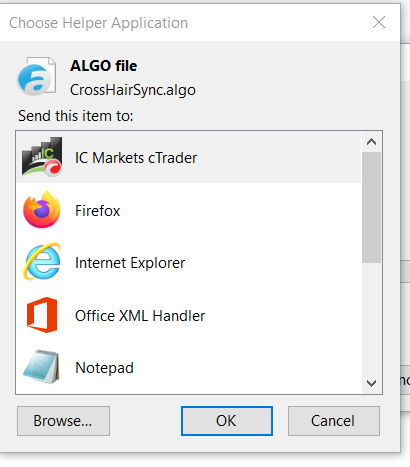
Task: Close the Choose Helper Application dialog
Action: point(379,22)
